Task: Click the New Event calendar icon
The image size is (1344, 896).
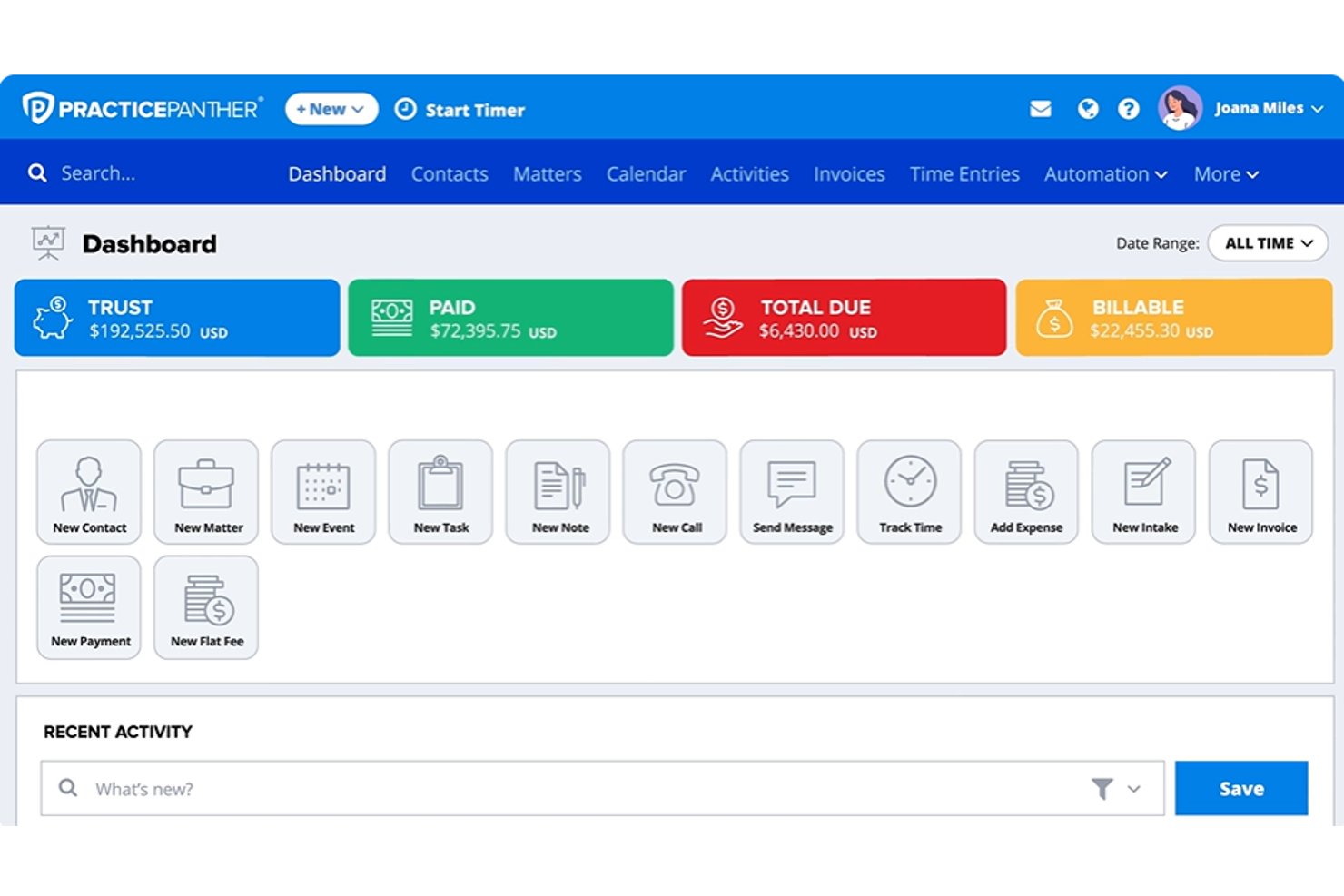Action: (x=323, y=492)
